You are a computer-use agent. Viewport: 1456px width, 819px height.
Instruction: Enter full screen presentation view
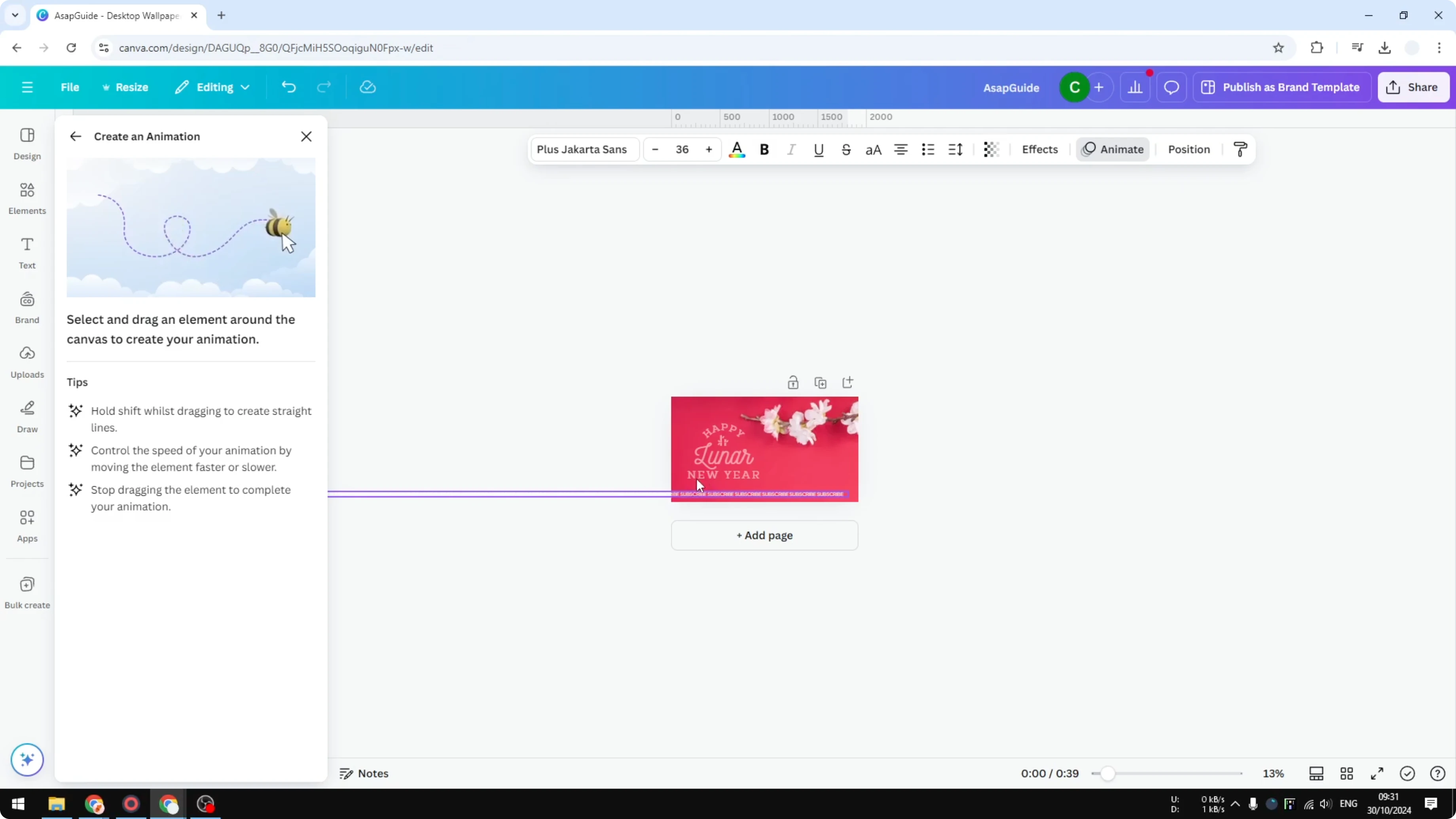click(1377, 773)
